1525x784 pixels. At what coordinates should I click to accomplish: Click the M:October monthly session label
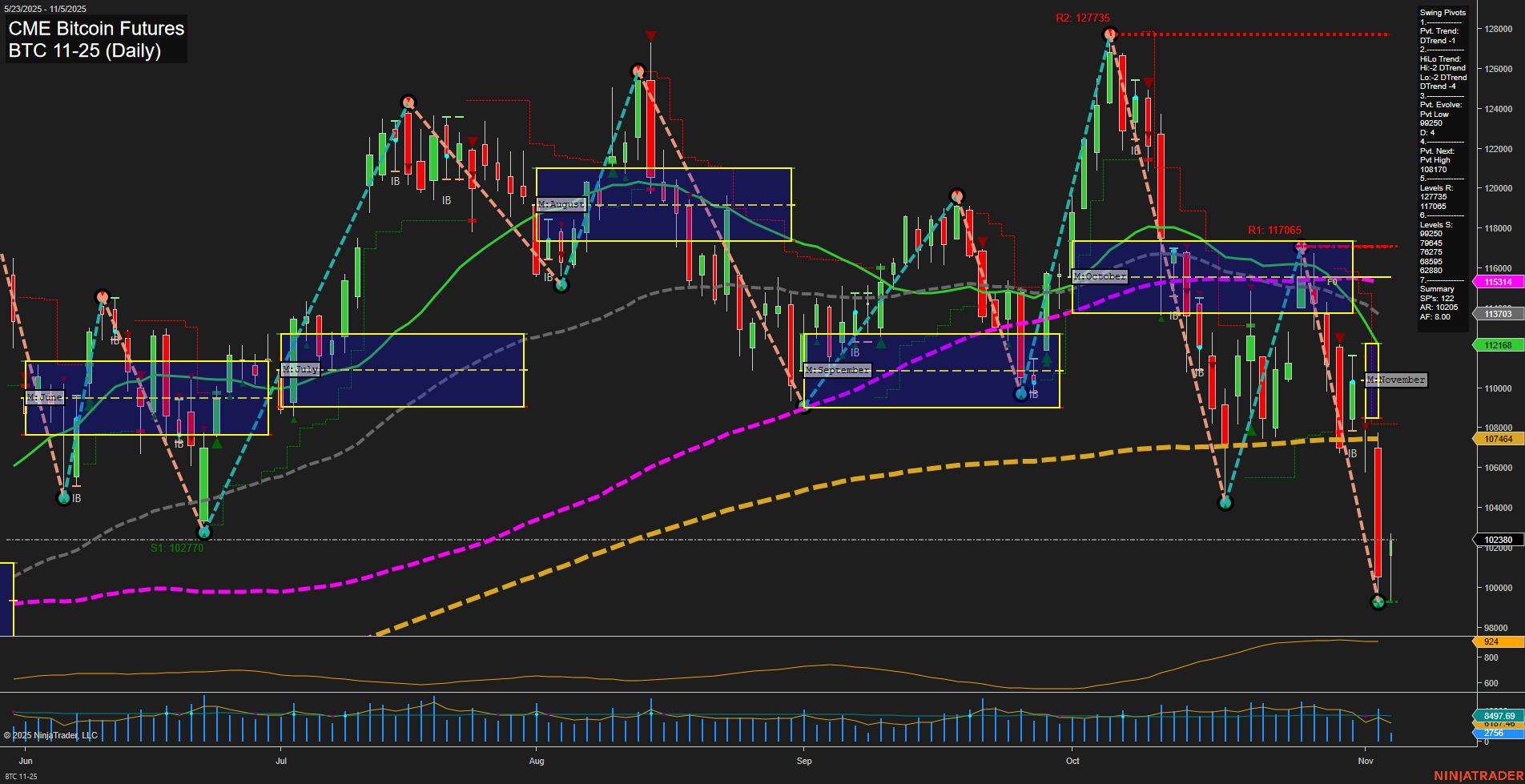1100,276
